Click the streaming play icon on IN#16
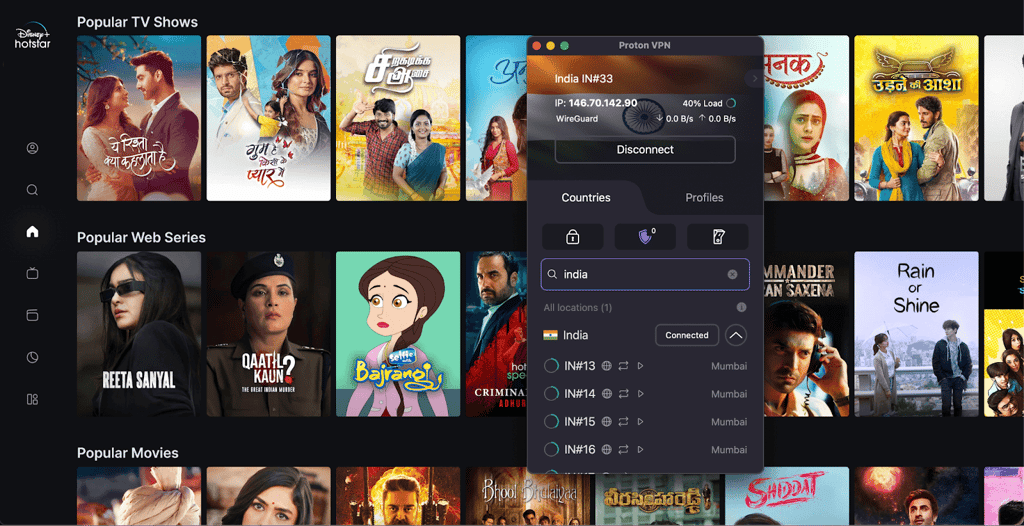 [641, 450]
